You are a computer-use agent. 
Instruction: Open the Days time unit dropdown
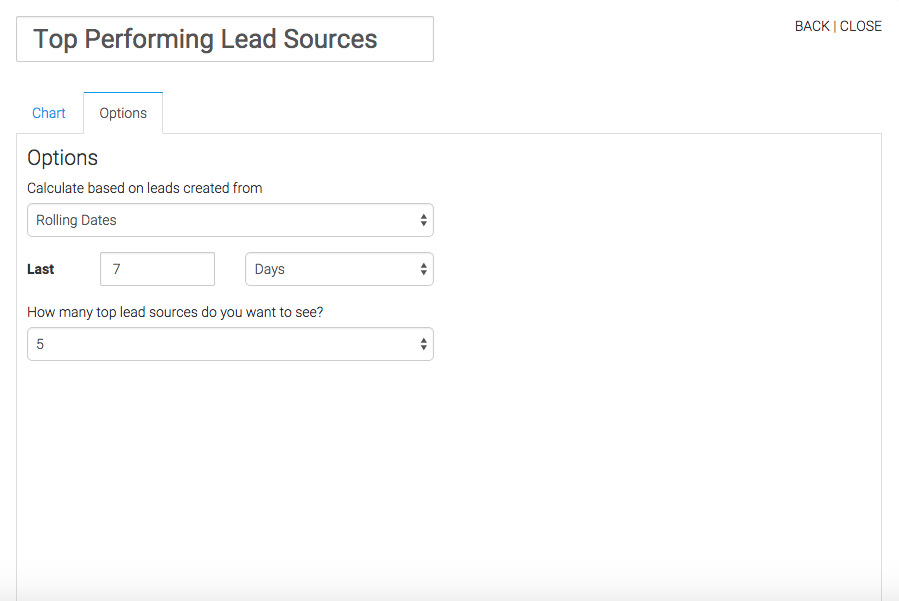click(339, 269)
